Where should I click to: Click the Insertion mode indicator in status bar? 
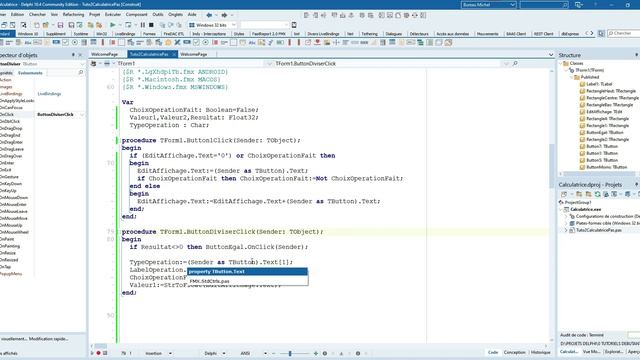(x=153, y=353)
